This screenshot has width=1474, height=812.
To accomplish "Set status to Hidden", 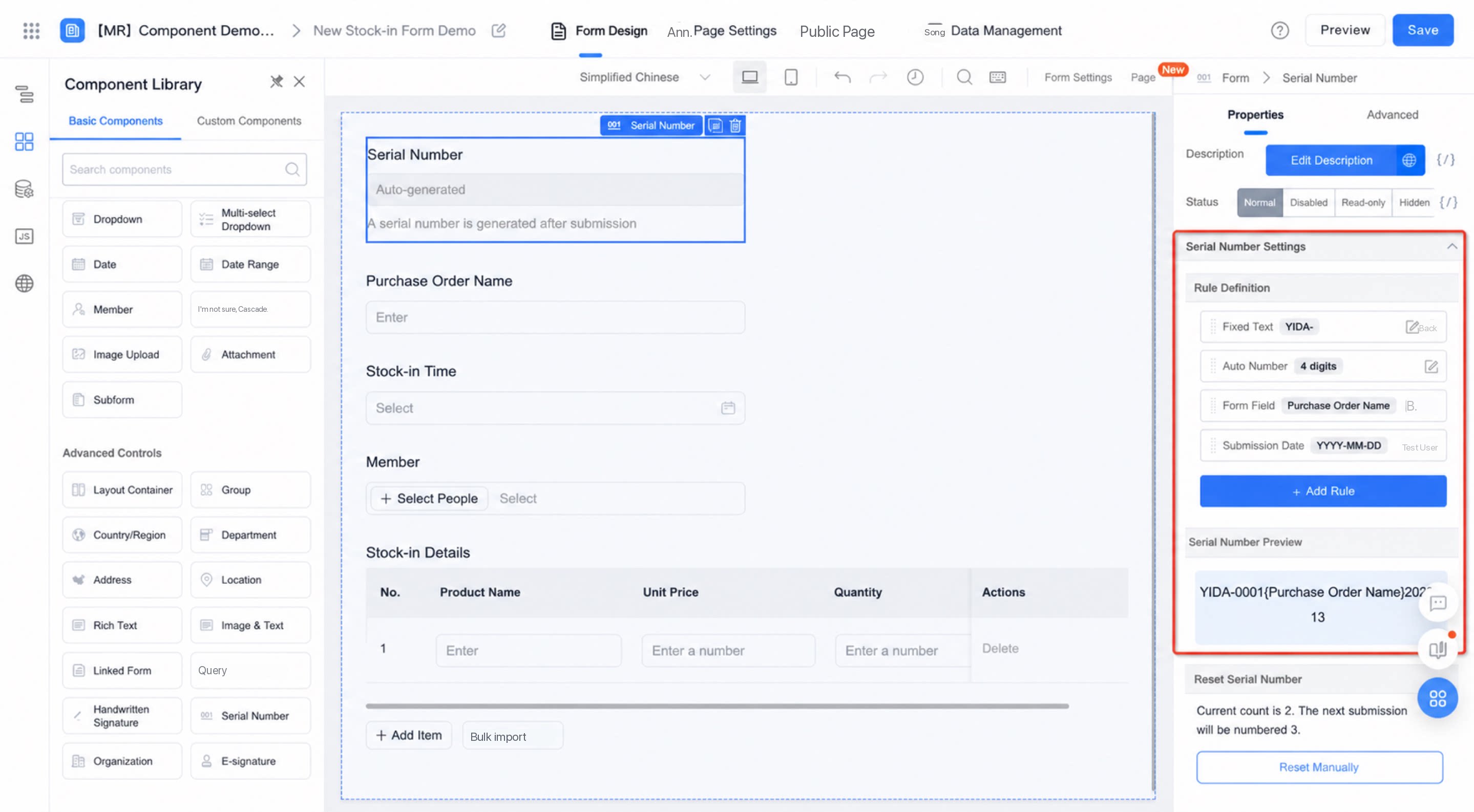I will click(1414, 202).
